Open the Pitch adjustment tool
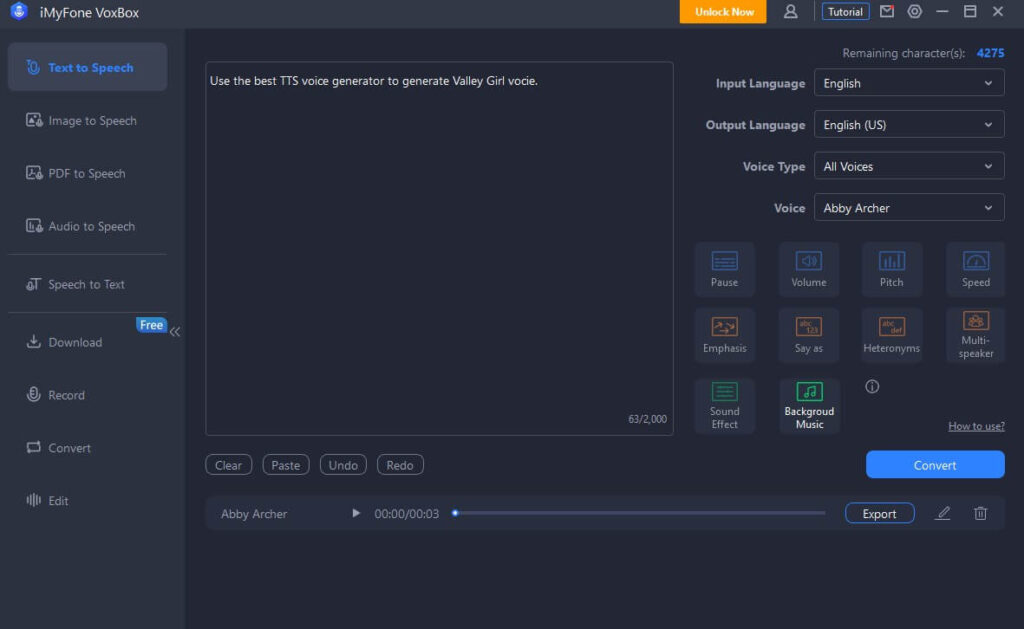 click(x=891, y=269)
